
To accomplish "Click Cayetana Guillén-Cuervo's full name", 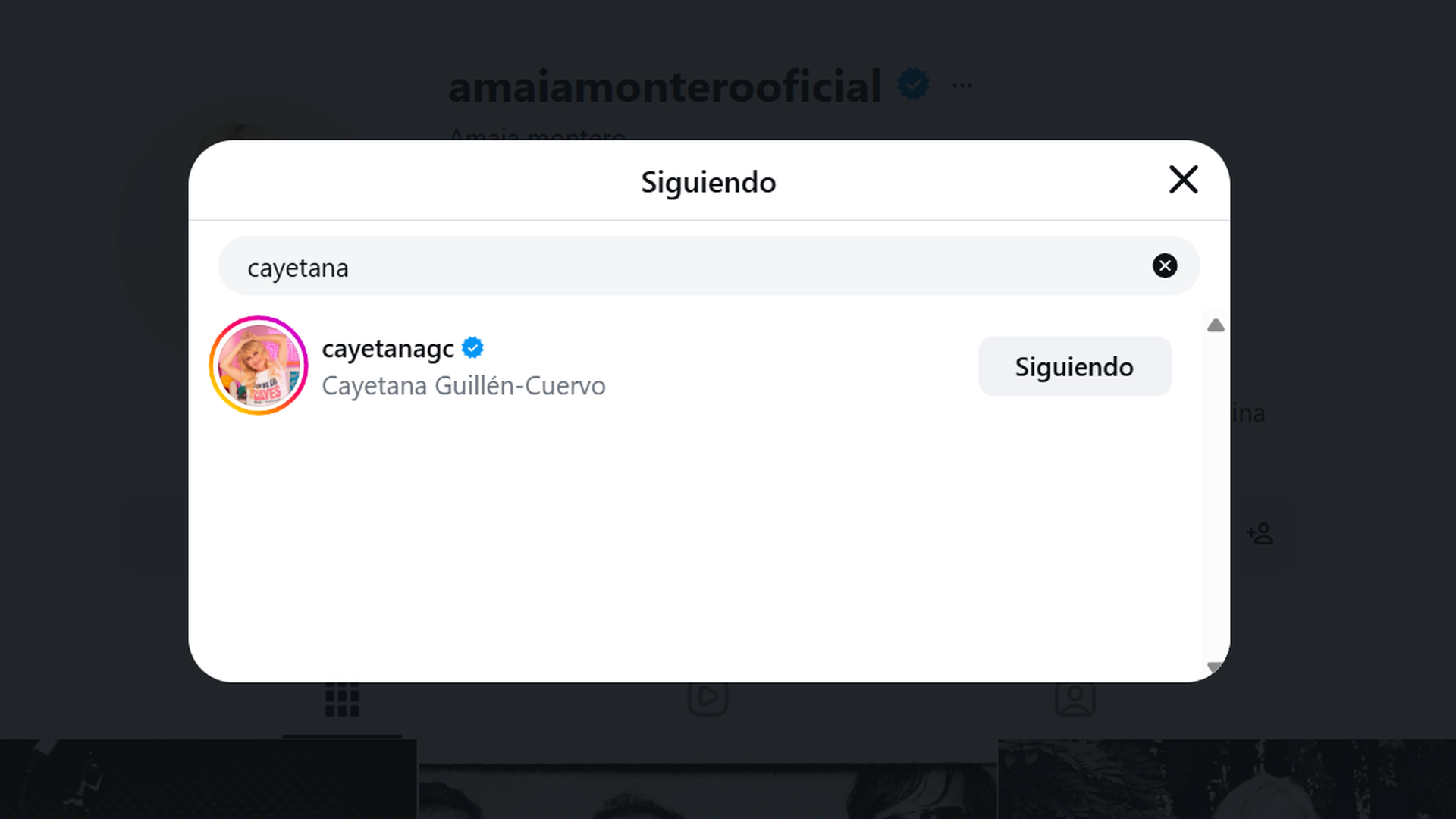I will 463,385.
